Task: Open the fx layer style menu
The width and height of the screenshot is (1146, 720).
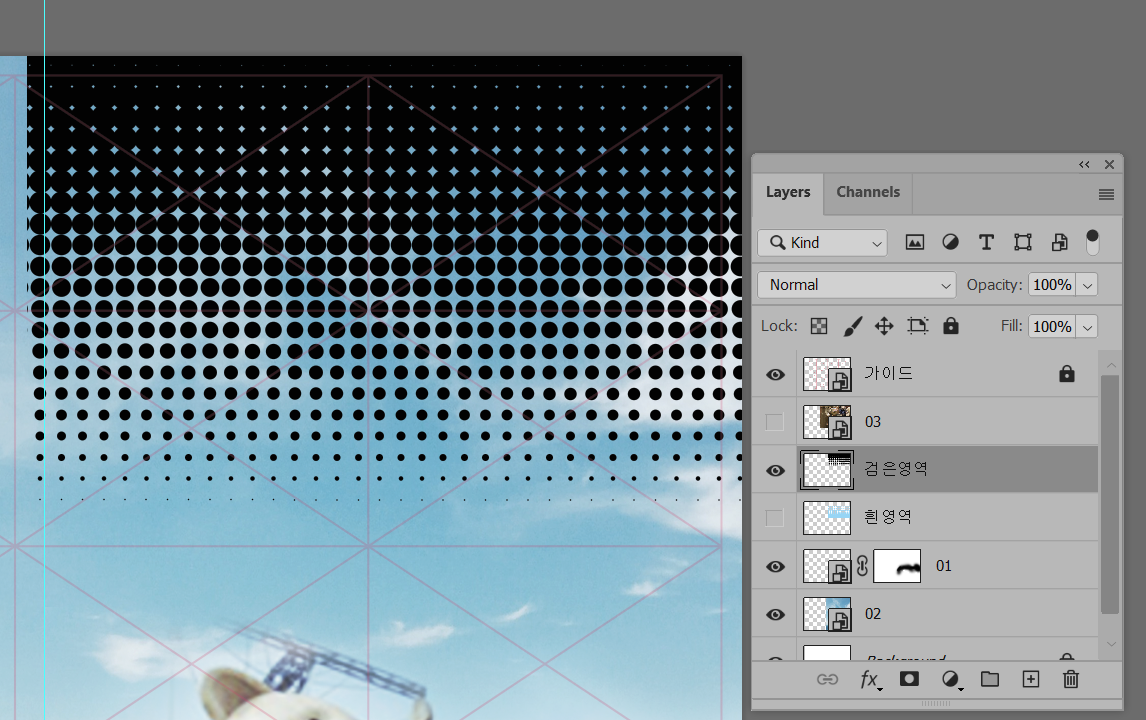Action: 870,680
